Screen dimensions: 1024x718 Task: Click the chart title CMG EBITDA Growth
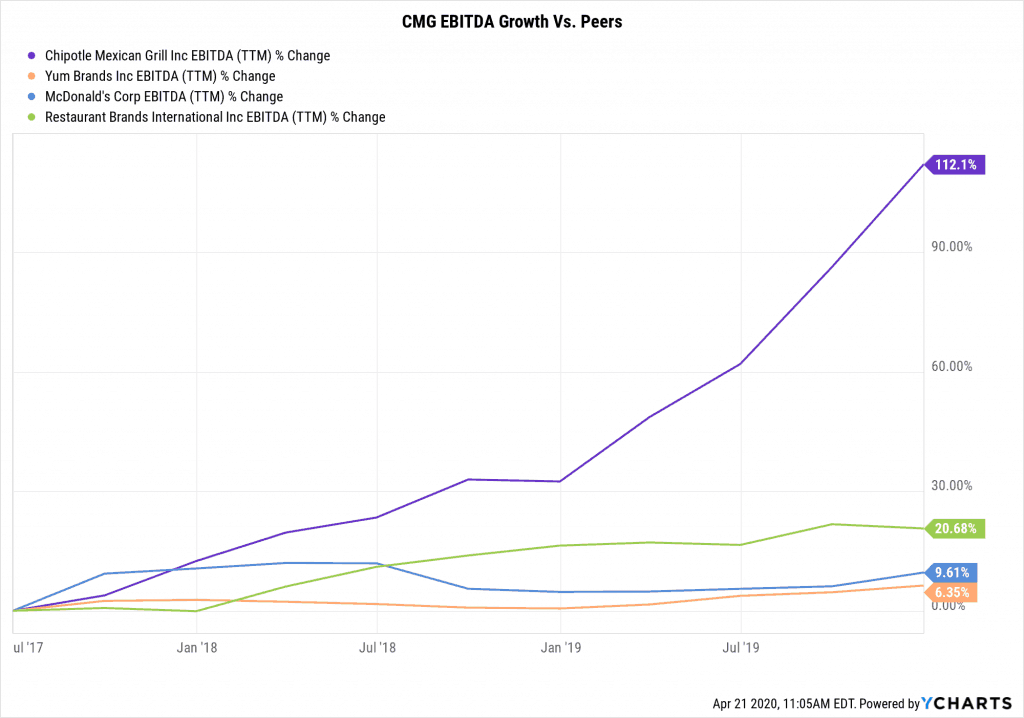point(511,22)
